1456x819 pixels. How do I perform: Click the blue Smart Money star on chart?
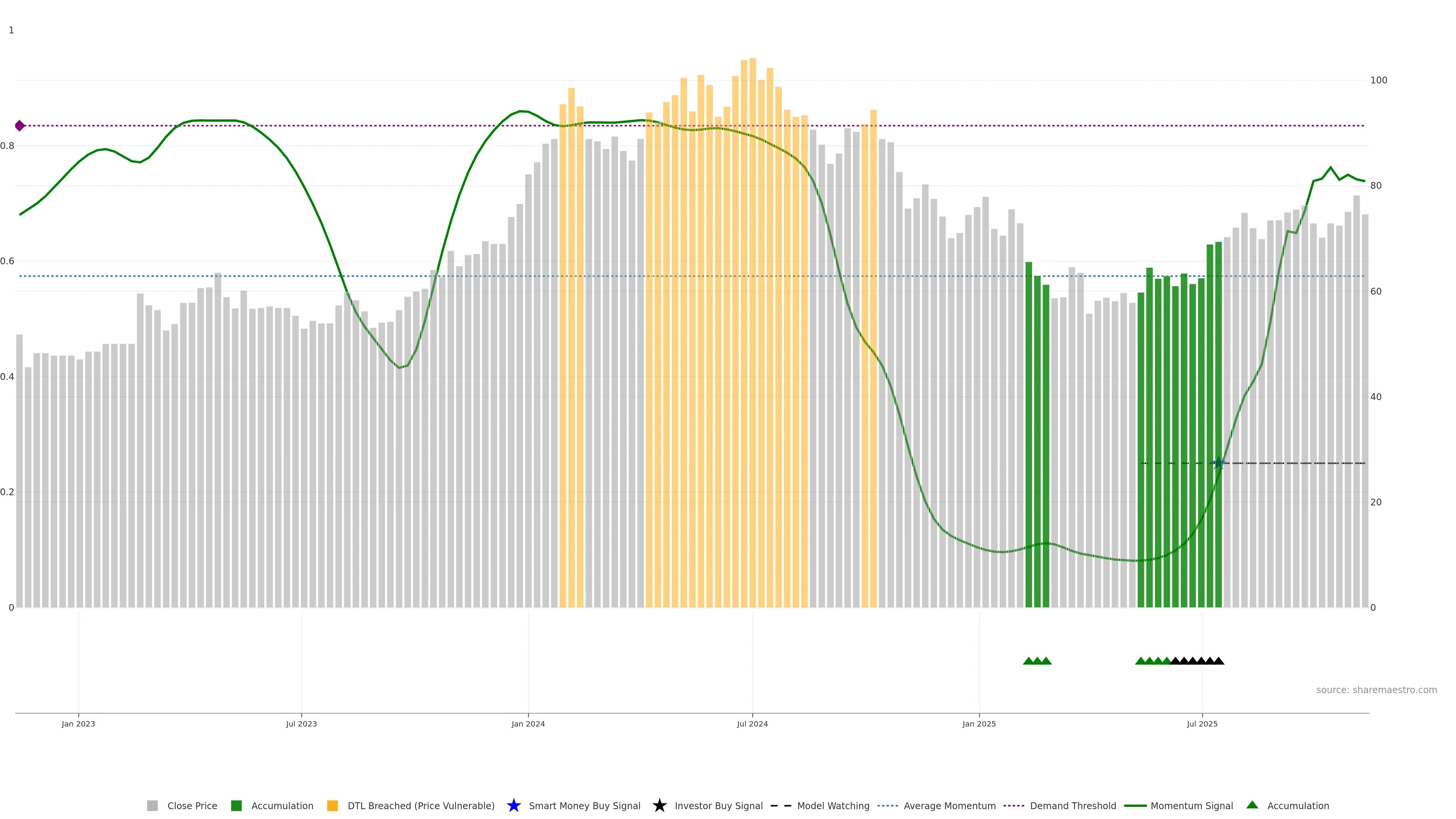click(x=1219, y=463)
